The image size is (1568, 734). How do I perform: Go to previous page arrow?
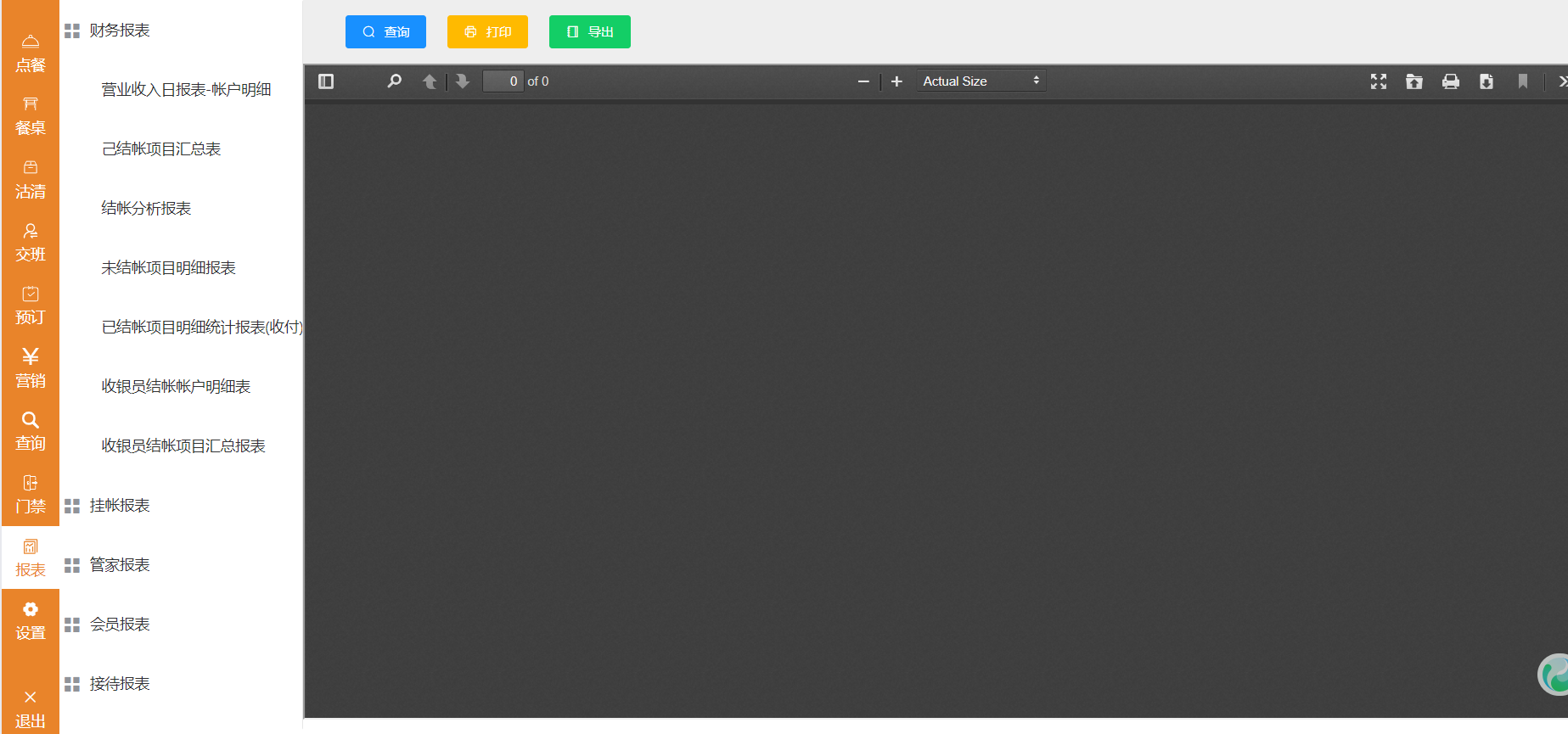[430, 81]
